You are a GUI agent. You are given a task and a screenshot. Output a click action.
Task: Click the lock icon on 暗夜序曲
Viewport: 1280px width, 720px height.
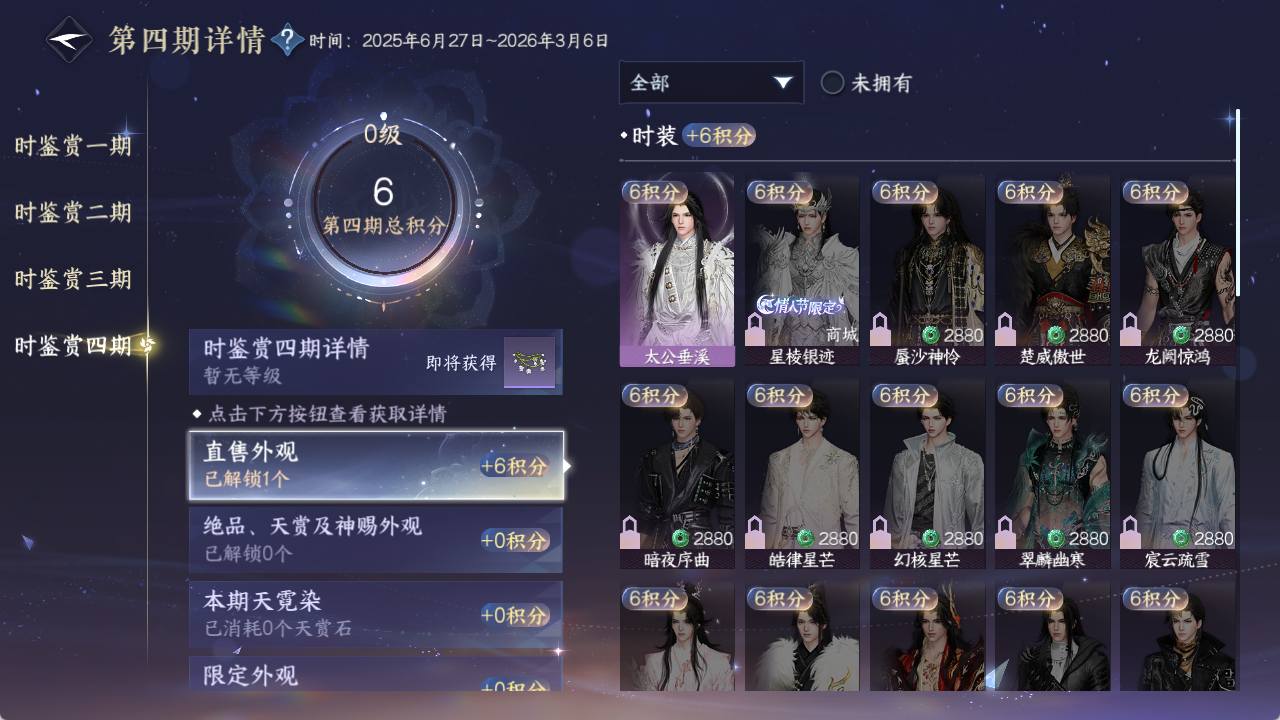[x=631, y=532]
